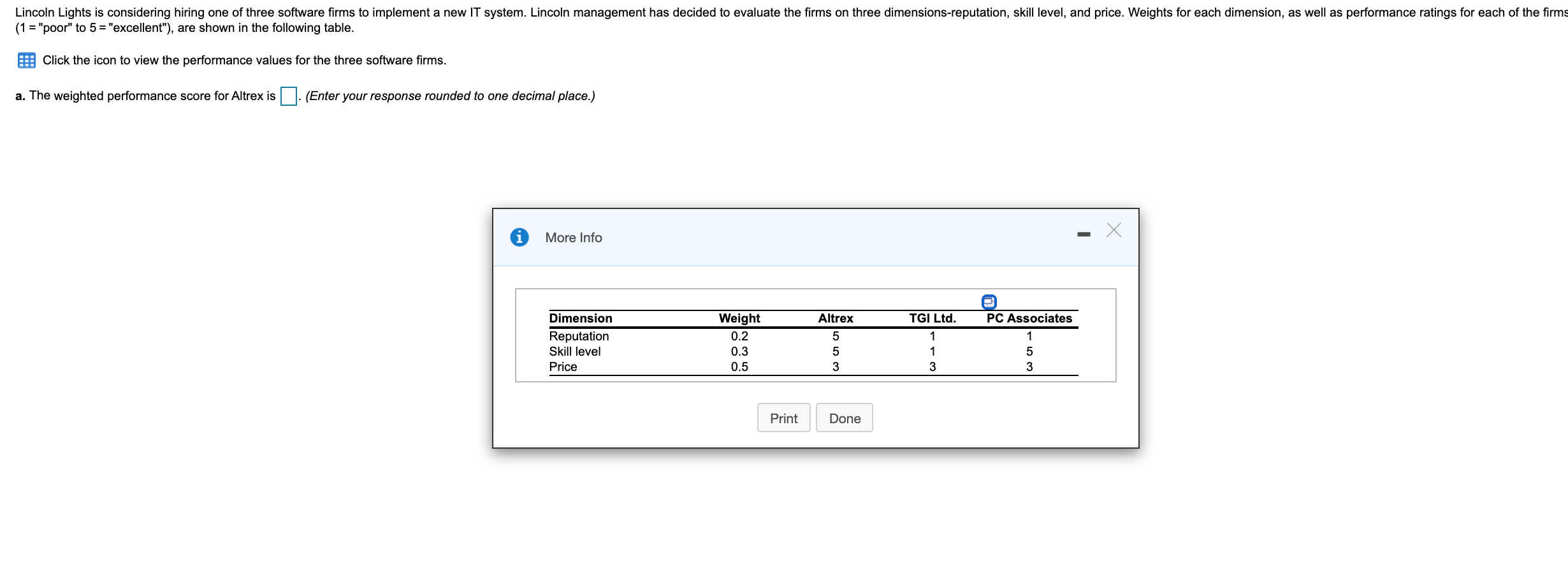This screenshot has width=1568, height=566.
Task: Click the Reputation weight value 0.2
Action: pos(739,336)
